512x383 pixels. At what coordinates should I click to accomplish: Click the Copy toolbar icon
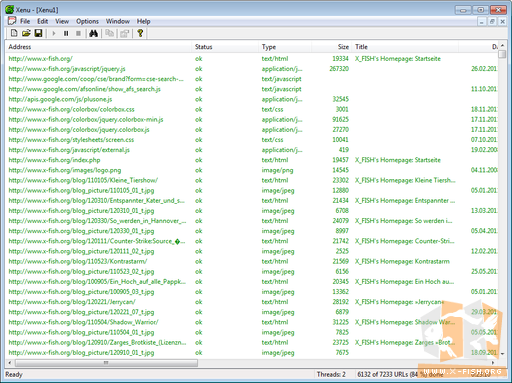tap(109, 33)
